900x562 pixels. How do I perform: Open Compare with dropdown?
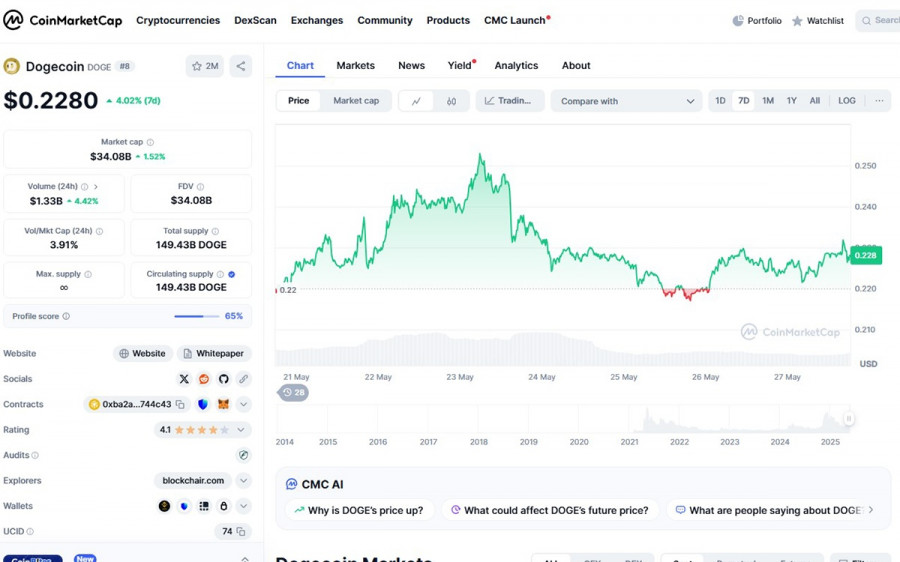[x=626, y=101]
